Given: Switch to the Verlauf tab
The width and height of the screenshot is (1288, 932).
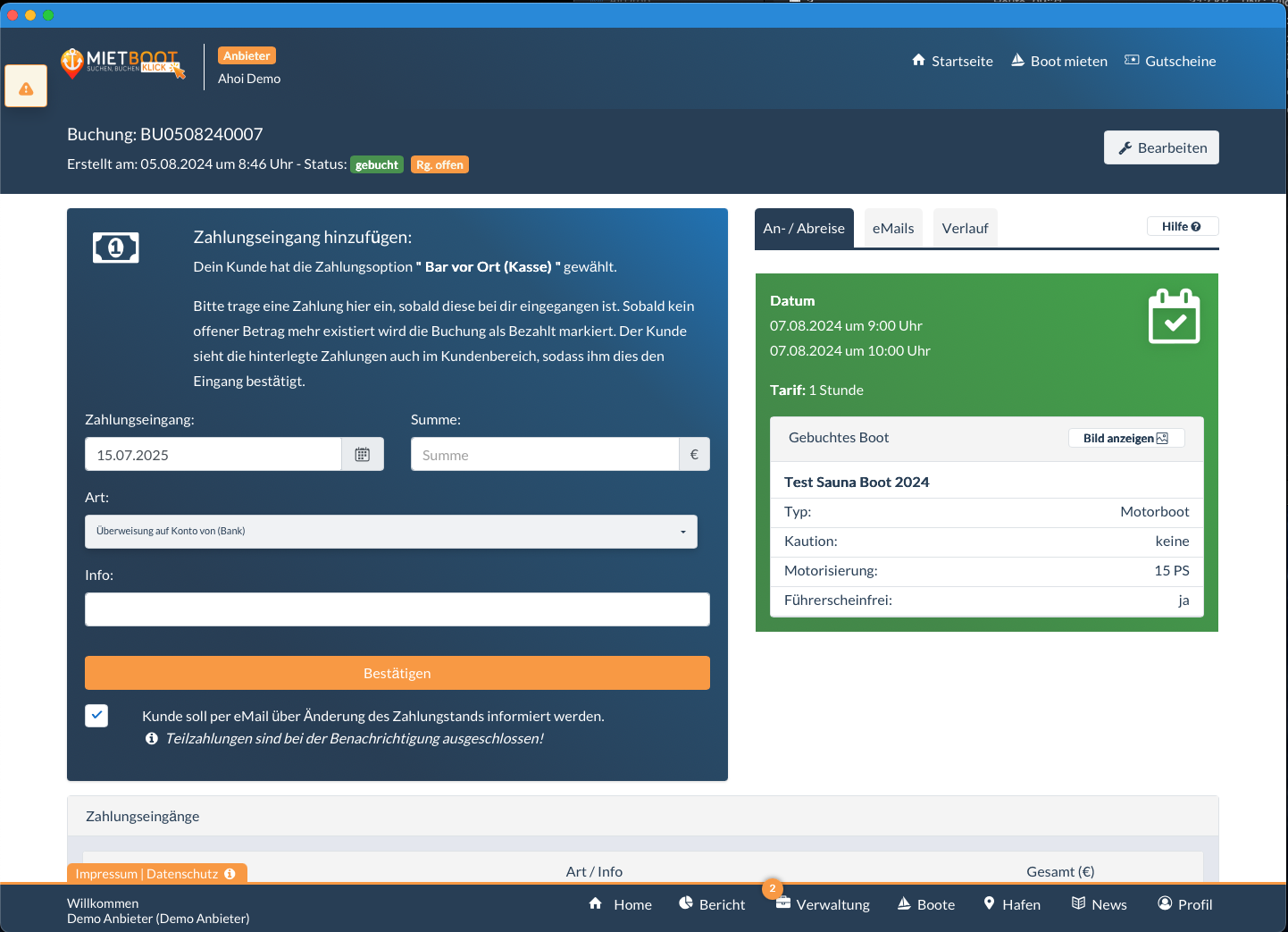Looking at the screenshot, I should point(965,229).
